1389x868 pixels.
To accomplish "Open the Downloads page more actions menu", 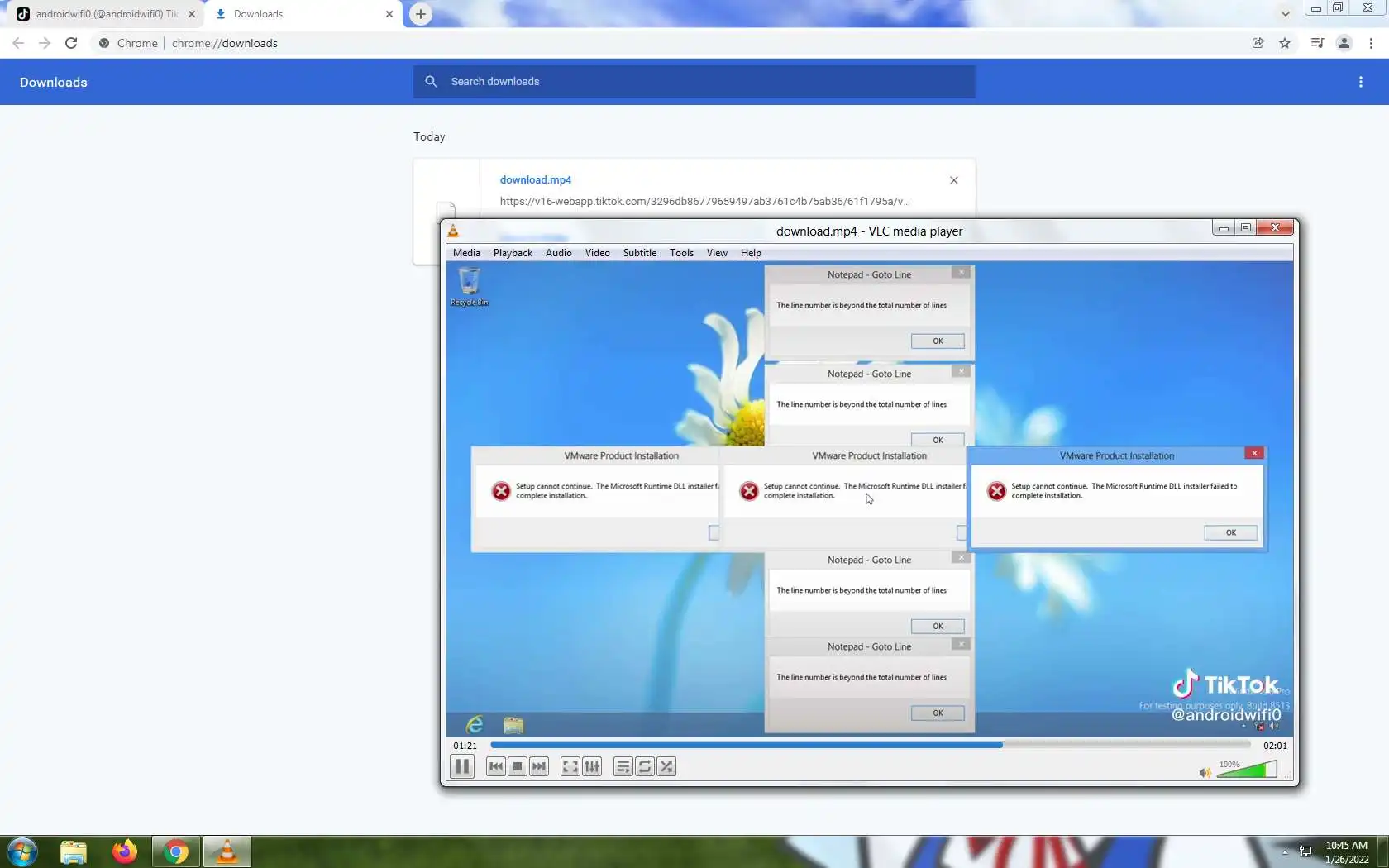I will point(1361,82).
